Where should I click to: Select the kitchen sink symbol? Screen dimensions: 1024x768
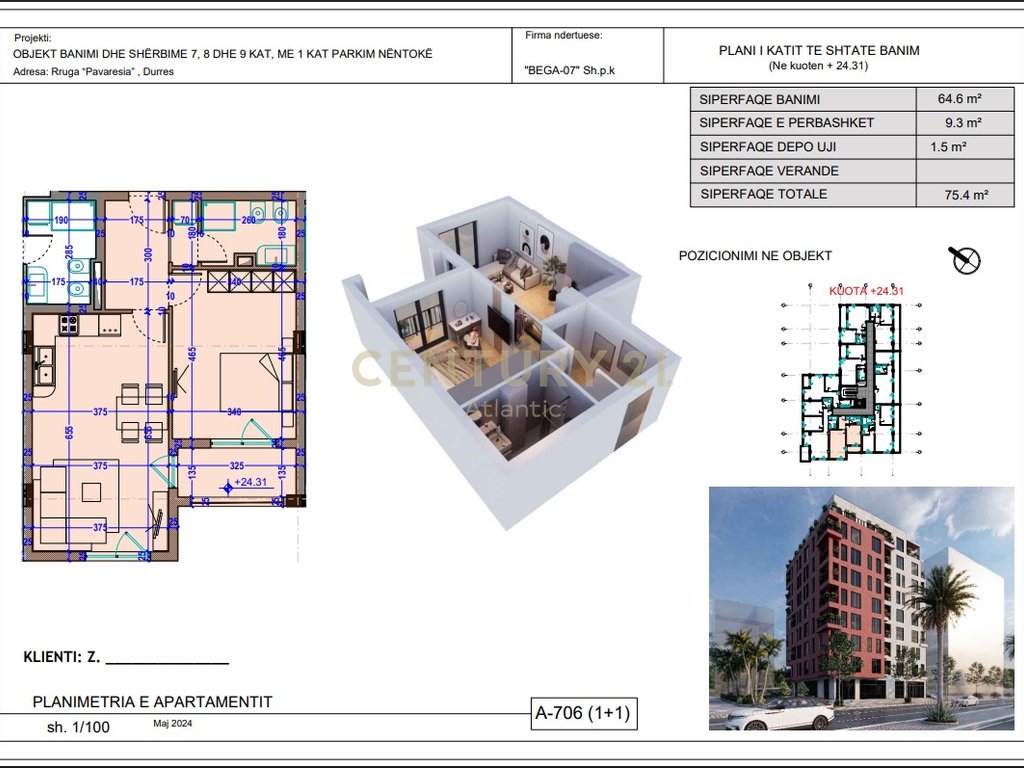coord(42,365)
